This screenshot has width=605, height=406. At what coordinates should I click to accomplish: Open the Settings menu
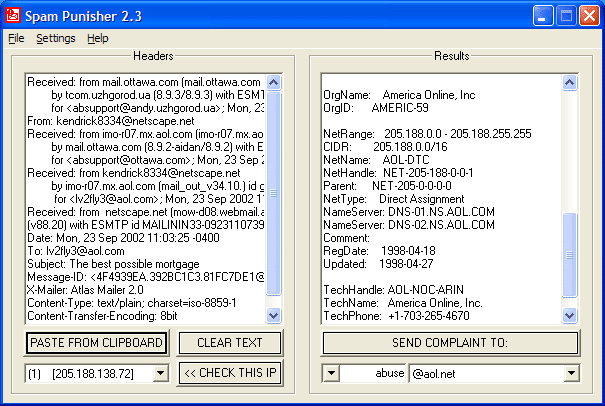click(56, 38)
